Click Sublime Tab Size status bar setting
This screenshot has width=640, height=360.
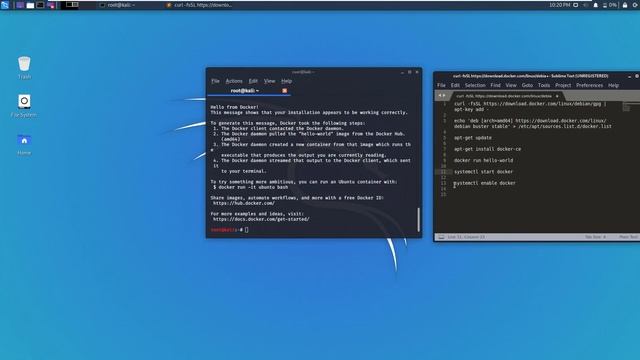596,237
